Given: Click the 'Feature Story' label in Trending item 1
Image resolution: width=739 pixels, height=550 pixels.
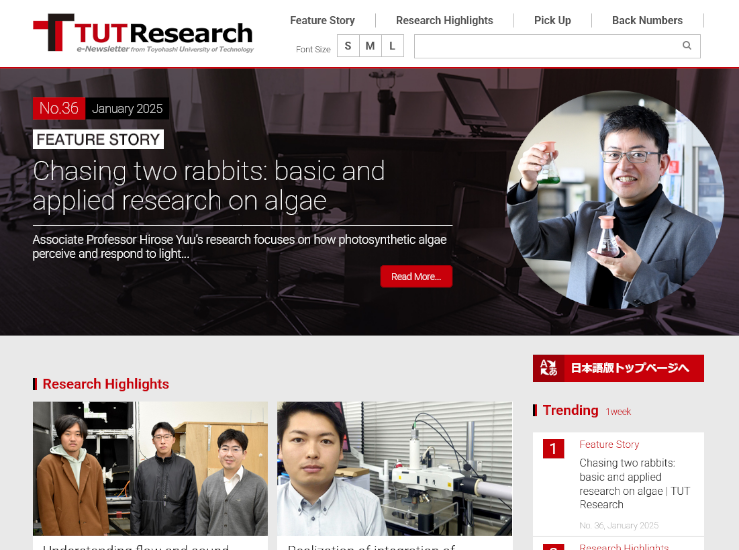Looking at the screenshot, I should pyautogui.click(x=609, y=444).
